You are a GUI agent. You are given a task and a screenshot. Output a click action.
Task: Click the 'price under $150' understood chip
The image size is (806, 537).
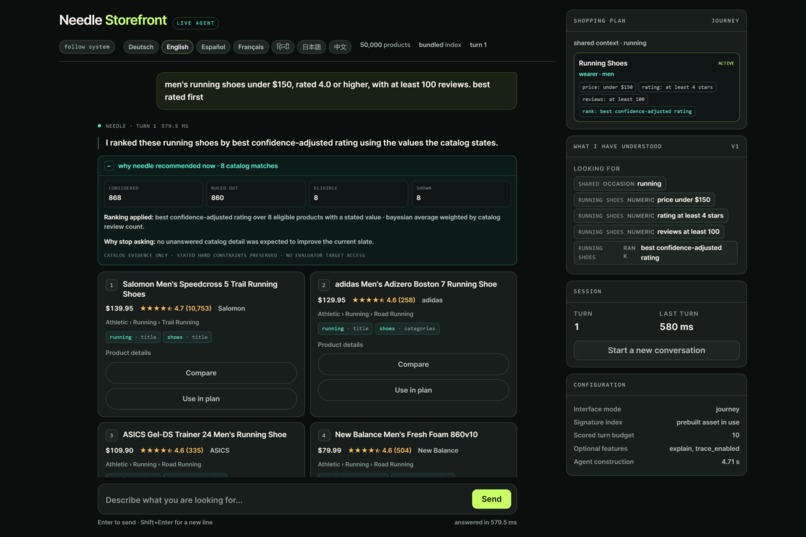click(644, 200)
